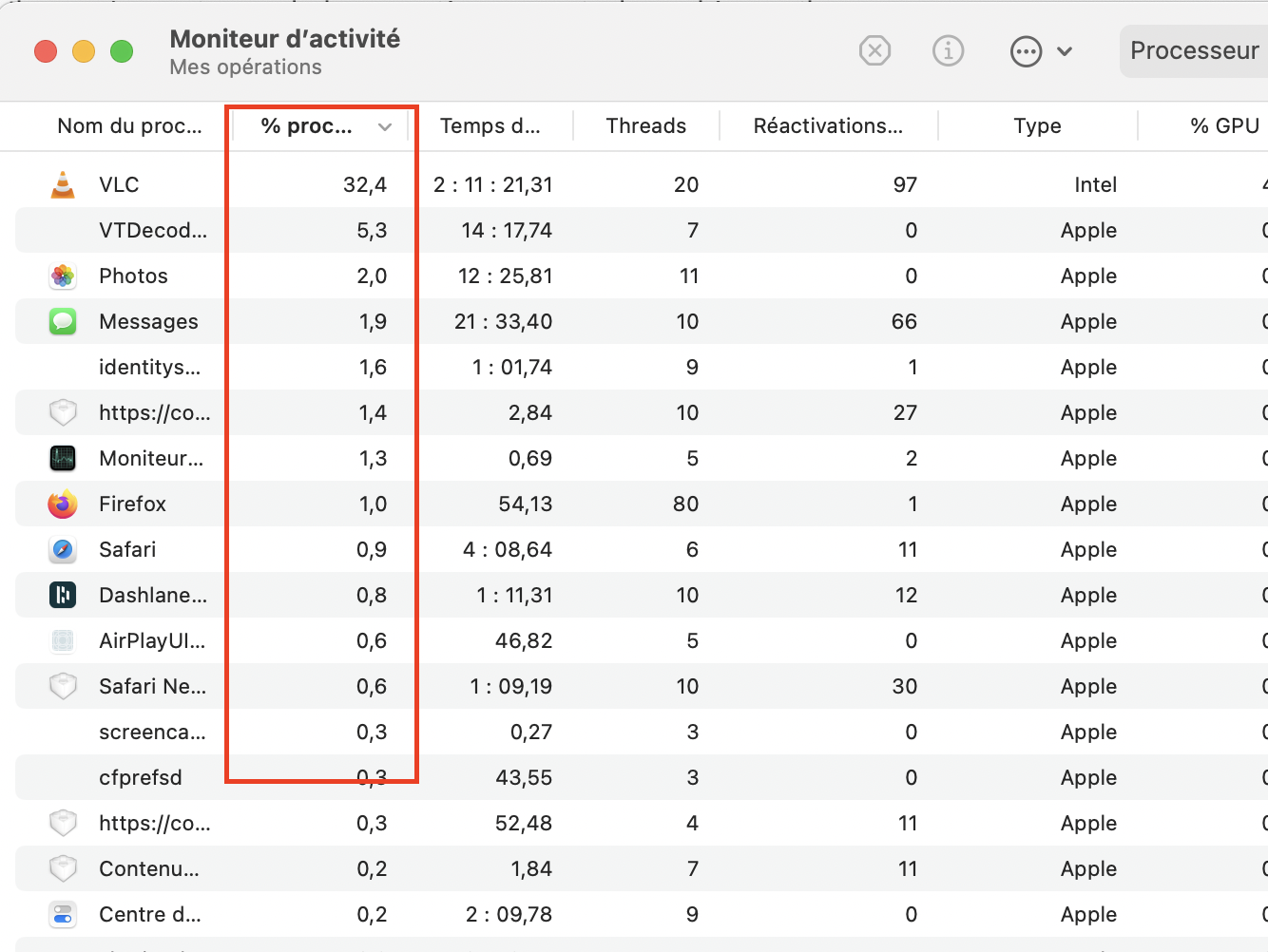Click the Photos app icon

tap(63, 276)
